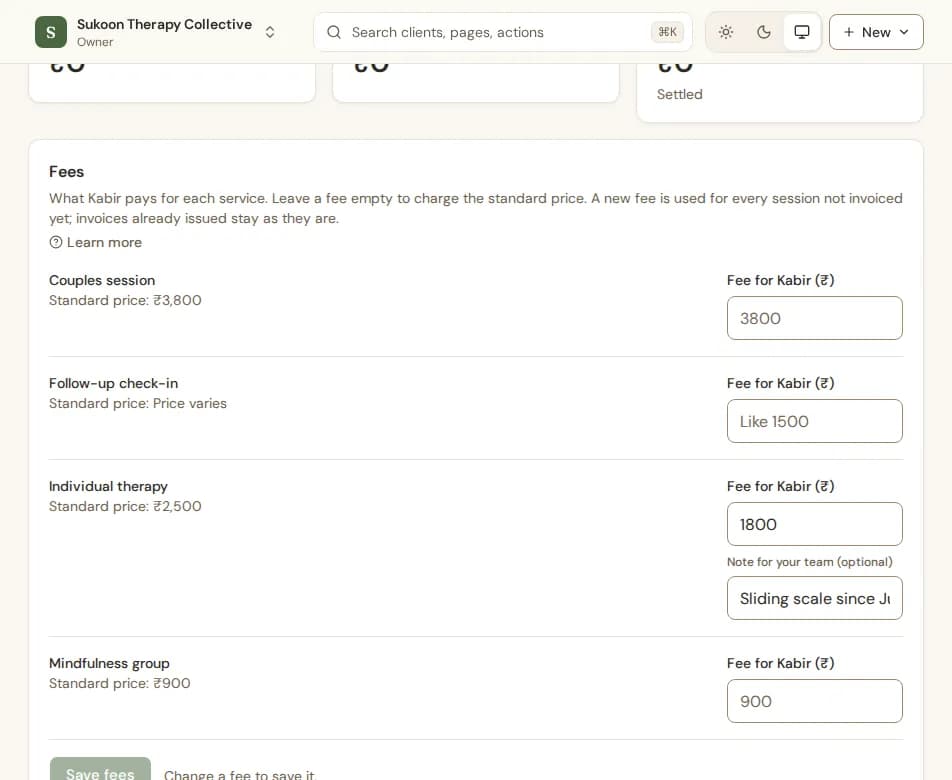Click the Mindfulness group service name
The height and width of the screenshot is (780, 952).
(109, 663)
